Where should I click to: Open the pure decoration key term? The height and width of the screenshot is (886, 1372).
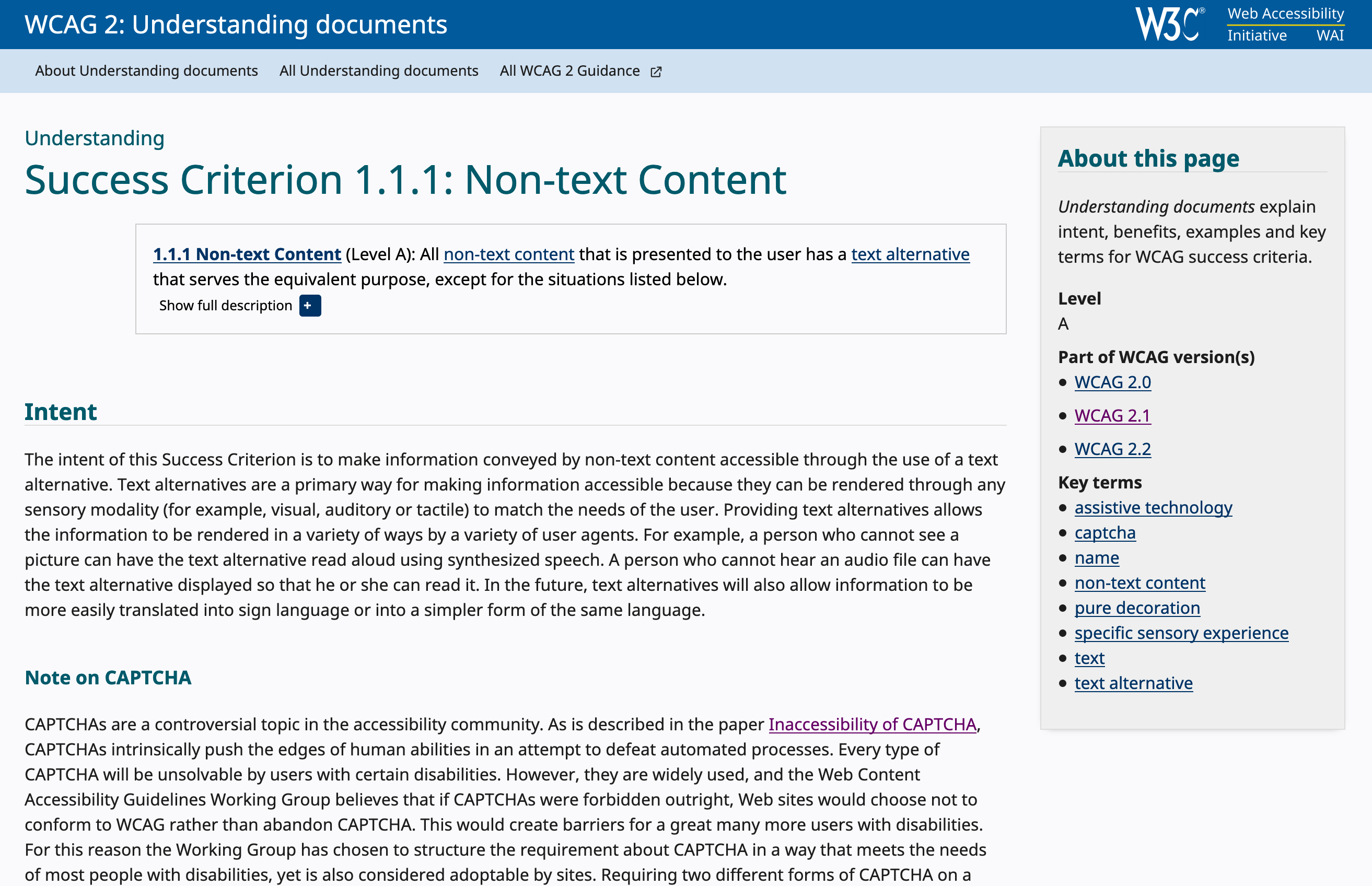tap(1137, 608)
